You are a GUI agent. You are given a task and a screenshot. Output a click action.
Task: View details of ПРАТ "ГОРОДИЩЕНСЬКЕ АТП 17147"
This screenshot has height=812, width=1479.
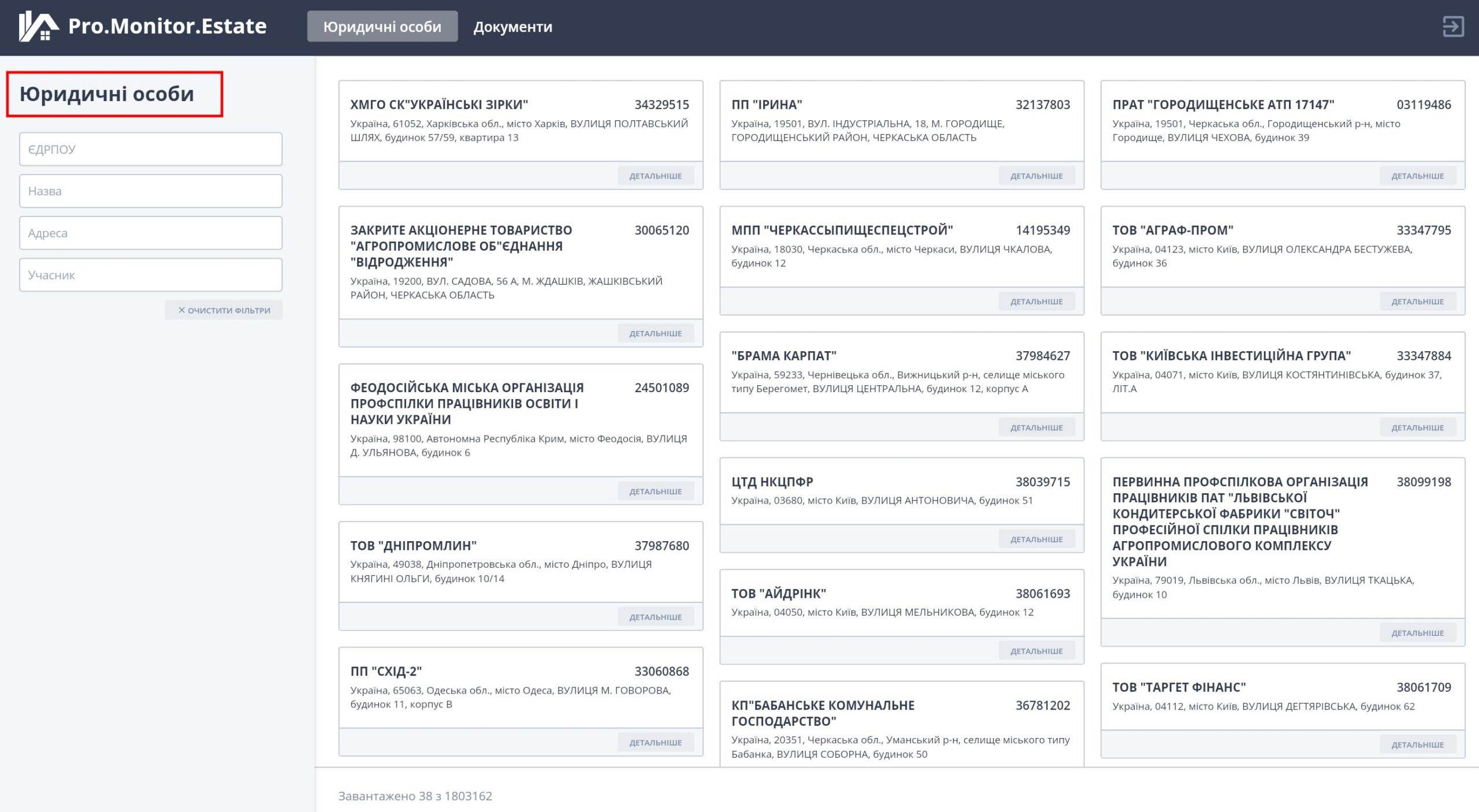1417,176
